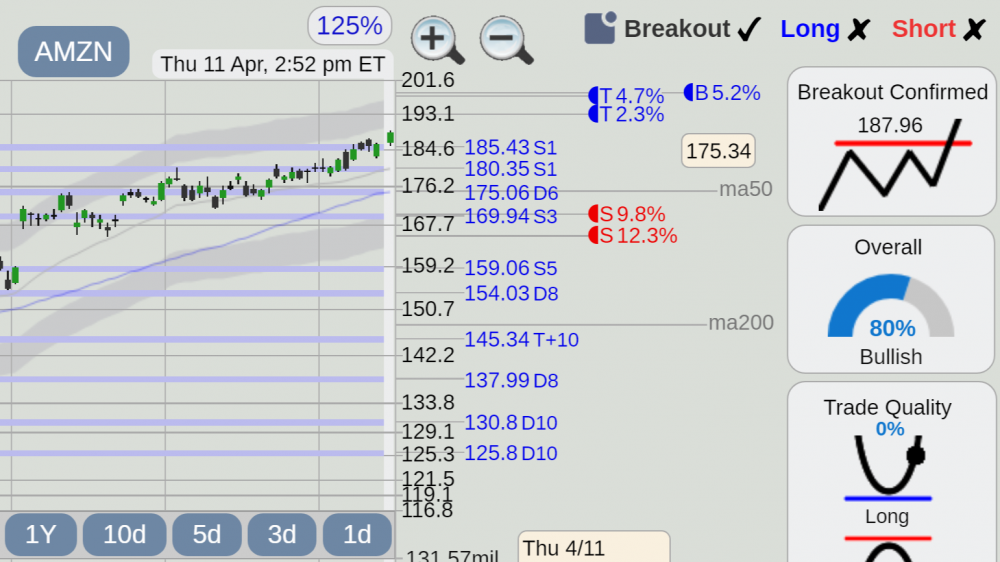Image resolution: width=1000 pixels, height=562 pixels.
Task: Zoom in with the plus magnifier
Action: [437, 40]
